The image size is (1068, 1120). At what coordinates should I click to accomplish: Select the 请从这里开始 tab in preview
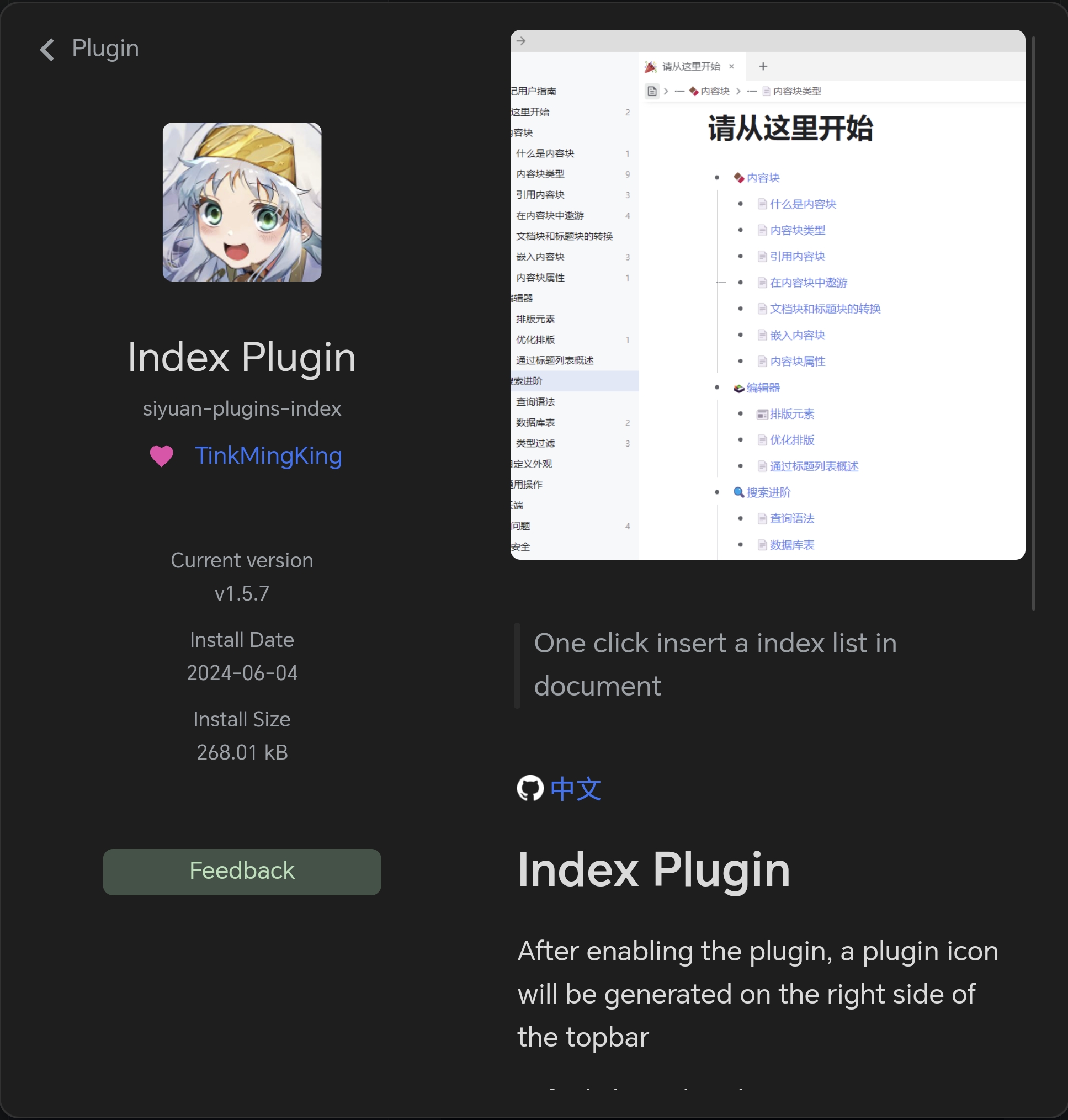(690, 67)
